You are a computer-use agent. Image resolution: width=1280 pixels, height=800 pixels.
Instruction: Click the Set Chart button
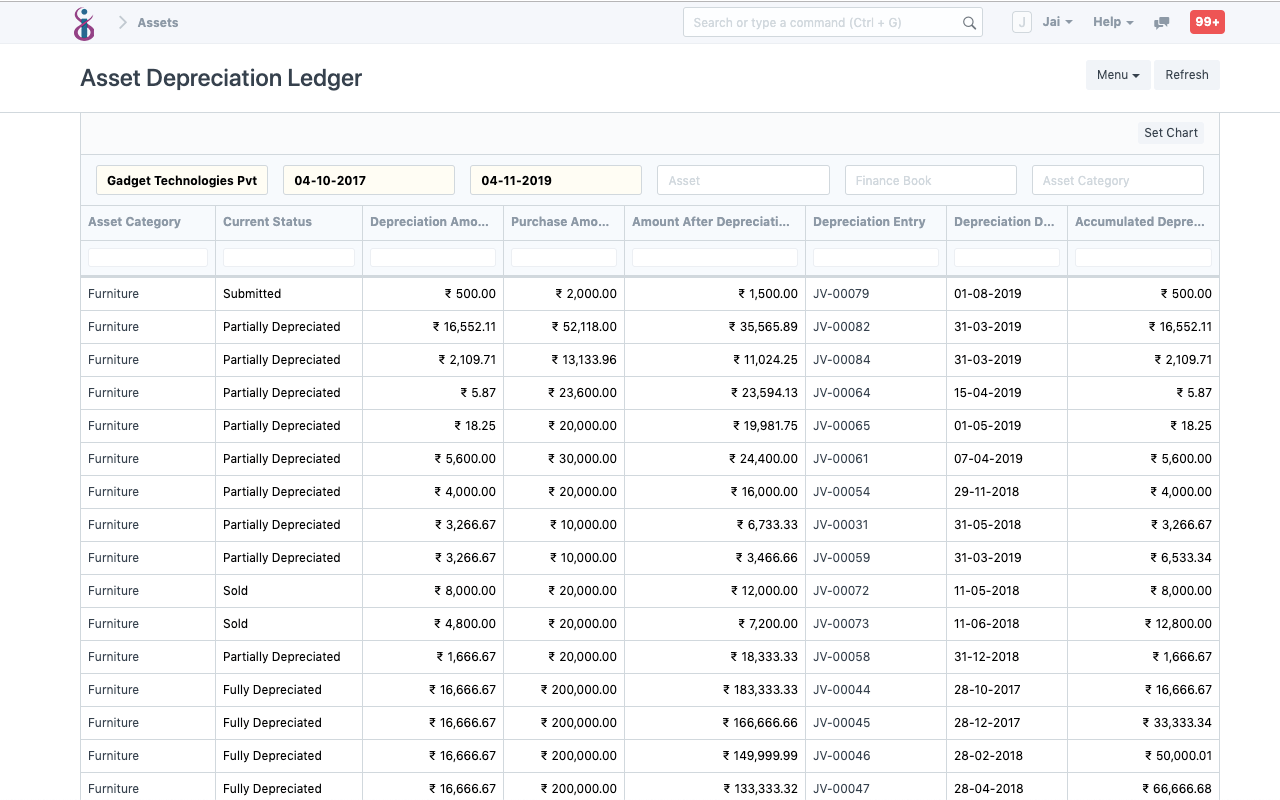tap(1170, 132)
